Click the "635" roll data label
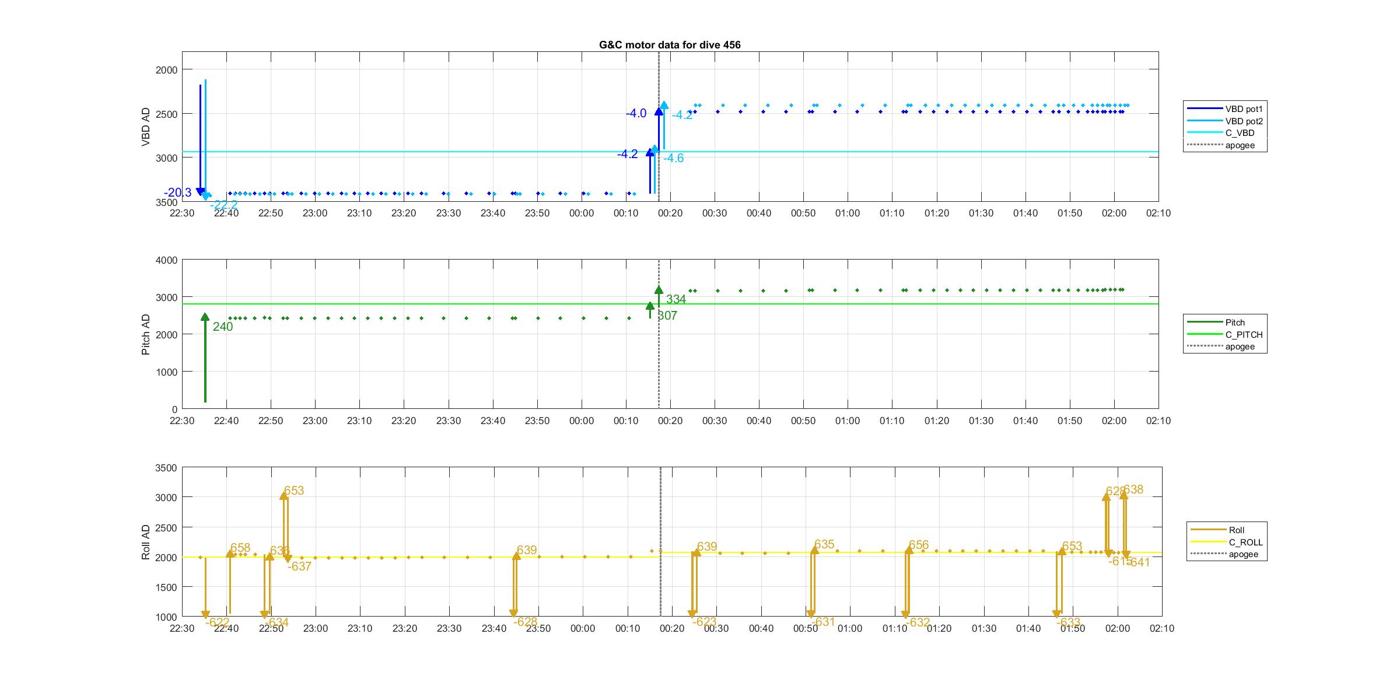This screenshot has width=1400, height=693. point(824,545)
